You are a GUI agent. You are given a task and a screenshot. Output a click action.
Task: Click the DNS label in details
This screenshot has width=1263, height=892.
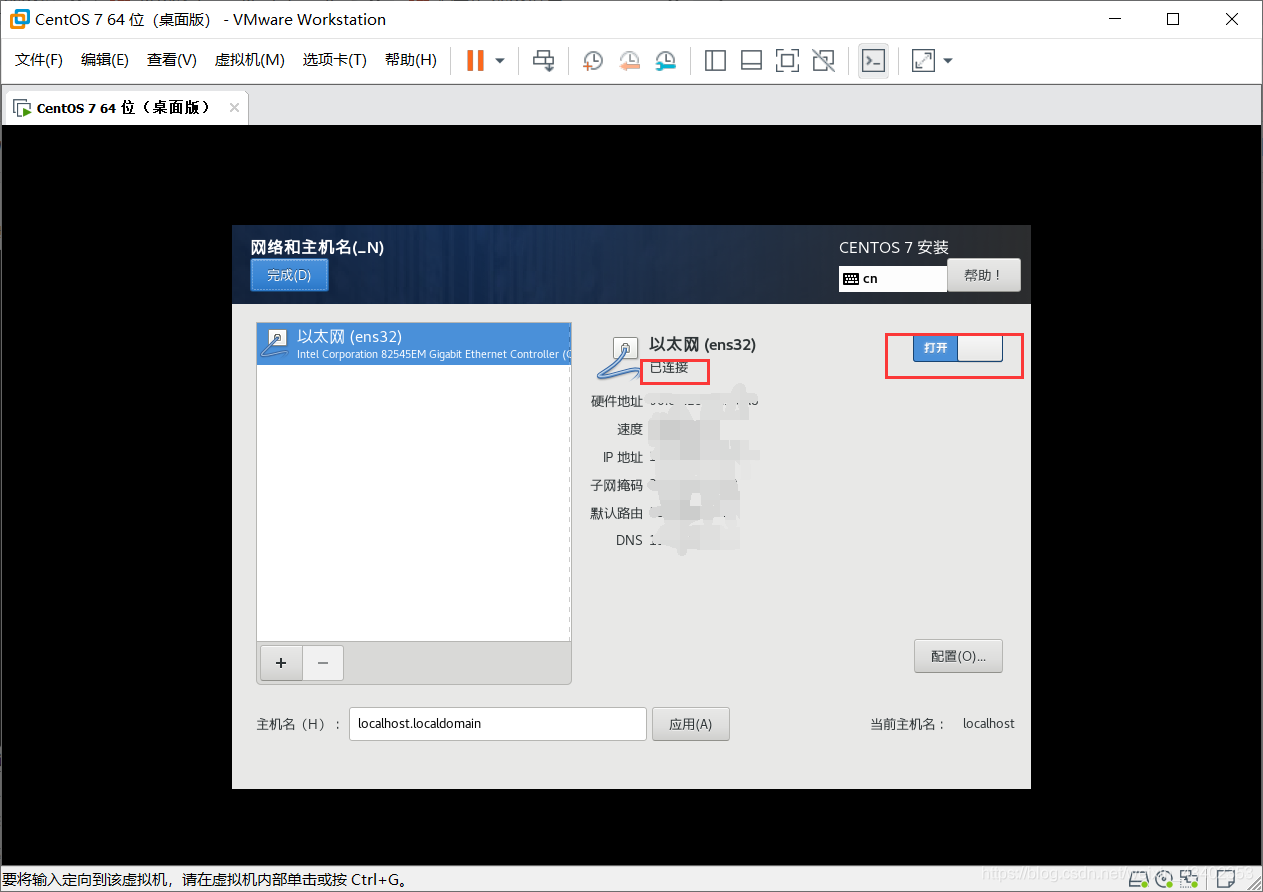(x=629, y=541)
